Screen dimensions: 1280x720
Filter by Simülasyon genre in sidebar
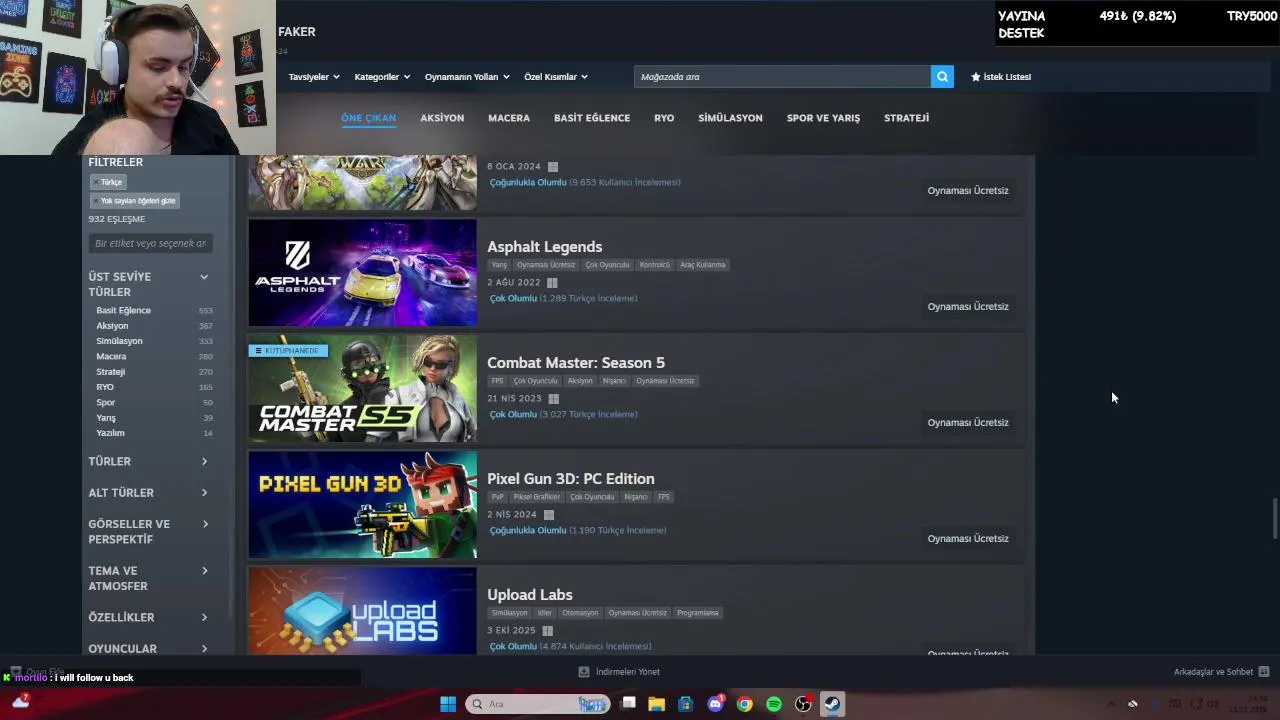[x=119, y=341]
